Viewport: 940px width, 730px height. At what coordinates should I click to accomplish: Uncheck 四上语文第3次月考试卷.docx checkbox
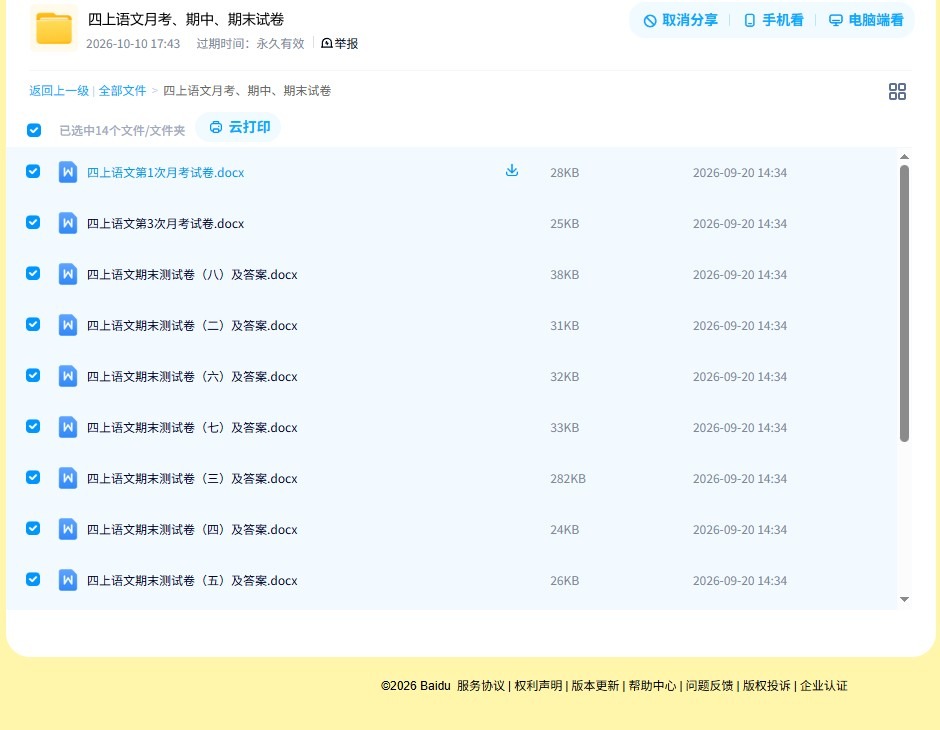coord(33,222)
